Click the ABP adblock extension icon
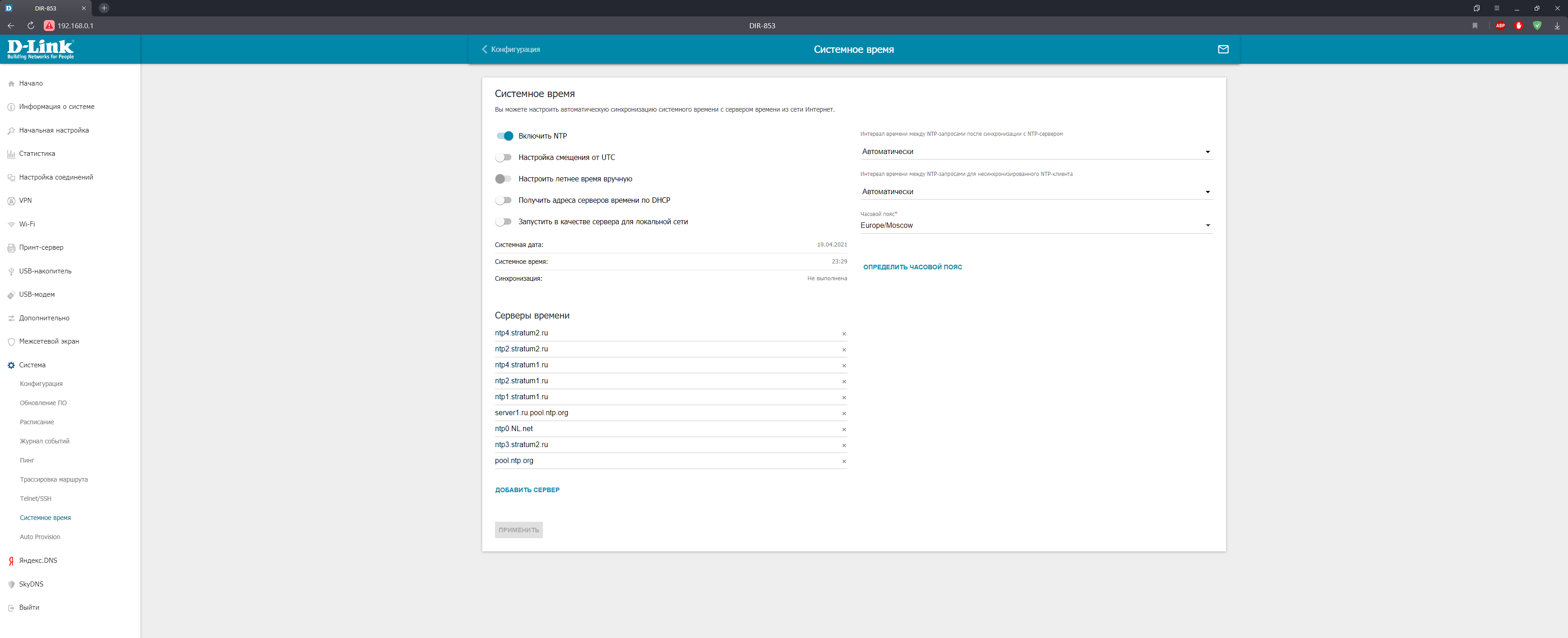Image resolution: width=1568 pixels, height=638 pixels. pyautogui.click(x=1501, y=26)
